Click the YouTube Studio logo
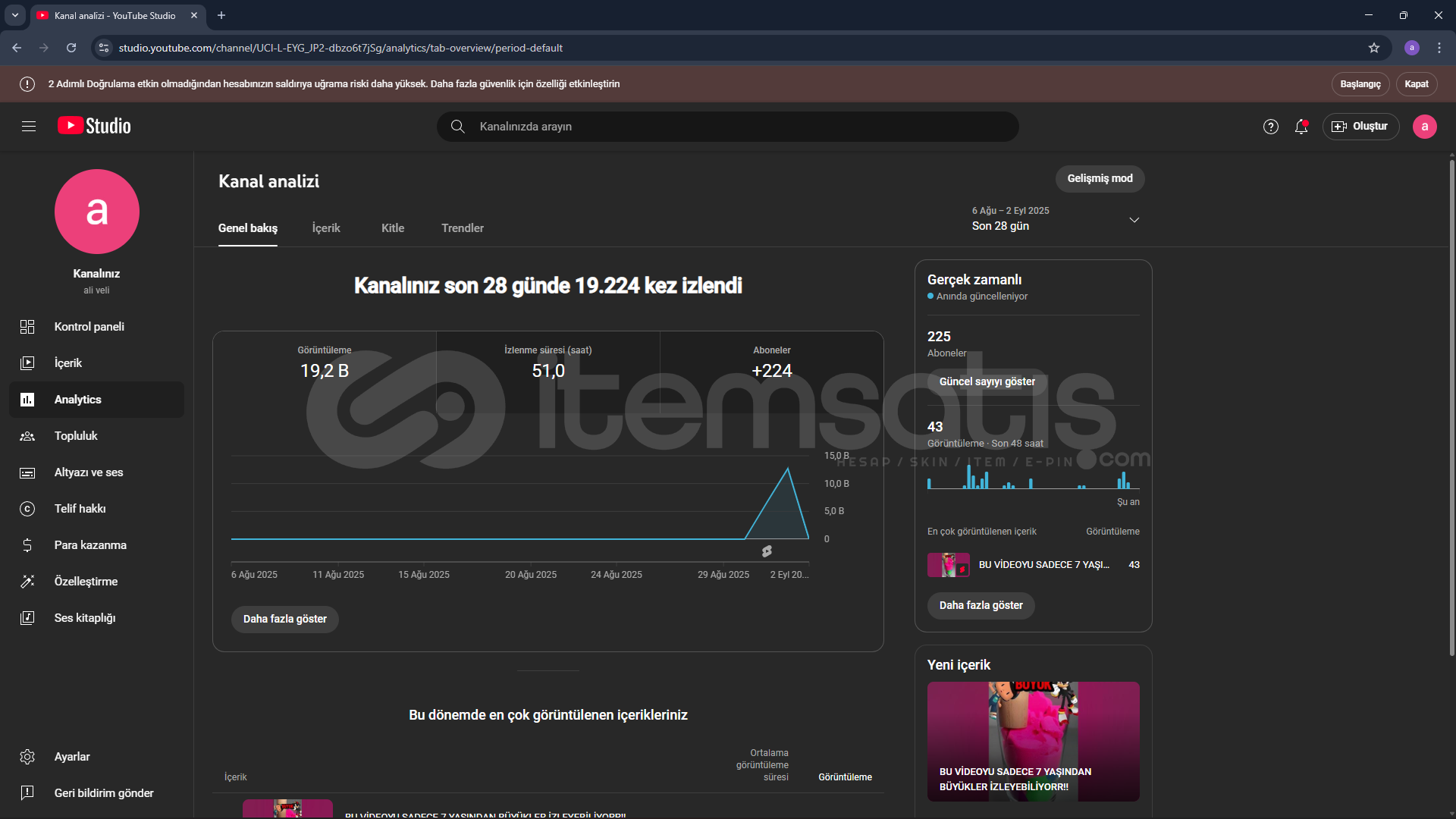1456x819 pixels. (95, 126)
